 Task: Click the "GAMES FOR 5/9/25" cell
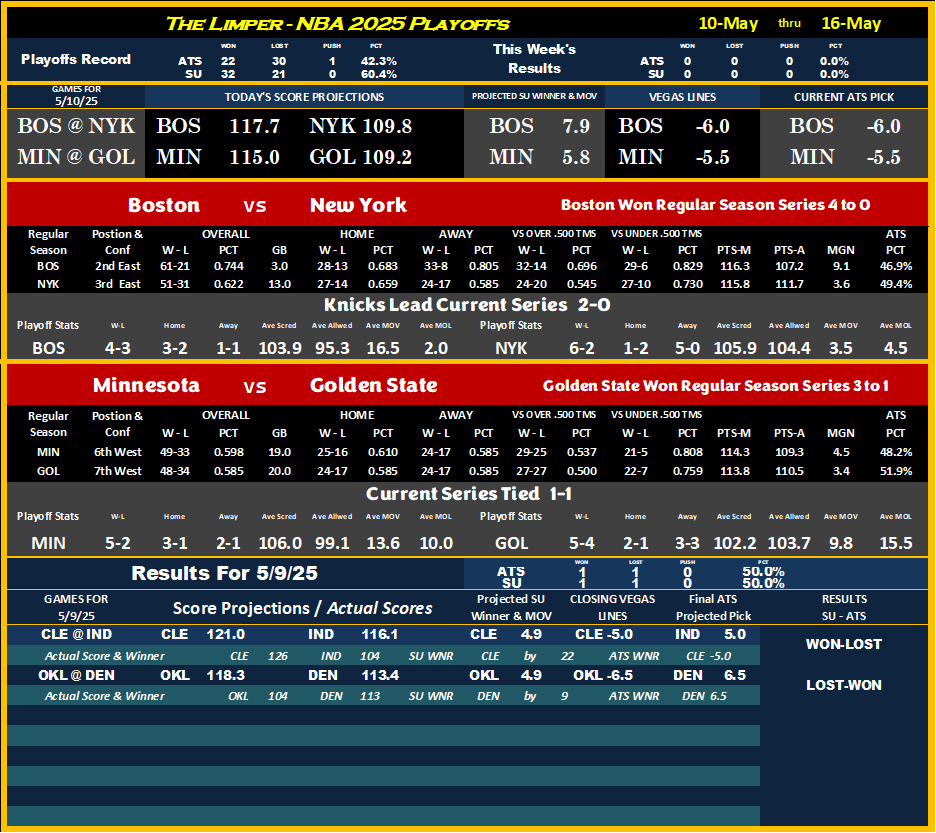click(76, 607)
